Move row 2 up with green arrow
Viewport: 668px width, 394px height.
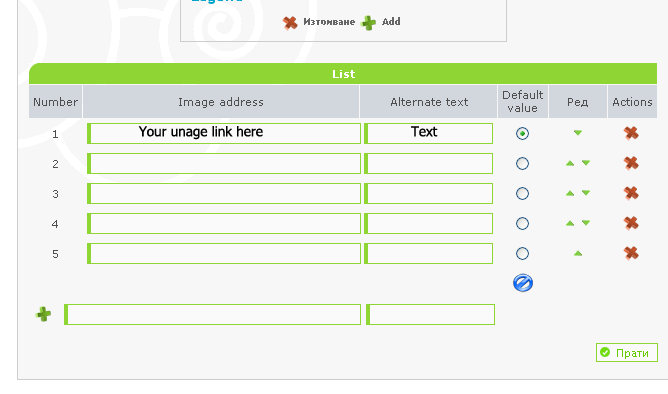coord(570,163)
